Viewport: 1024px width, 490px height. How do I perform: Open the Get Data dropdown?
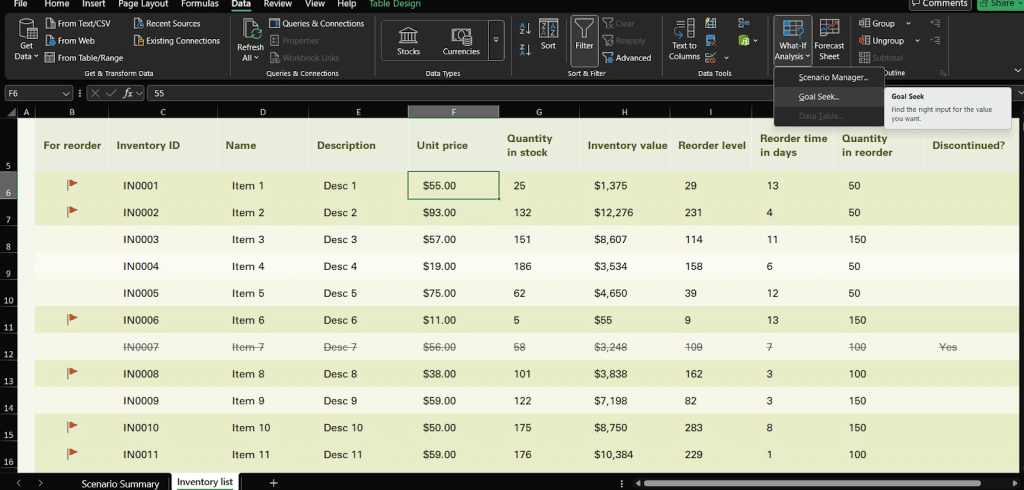27,41
